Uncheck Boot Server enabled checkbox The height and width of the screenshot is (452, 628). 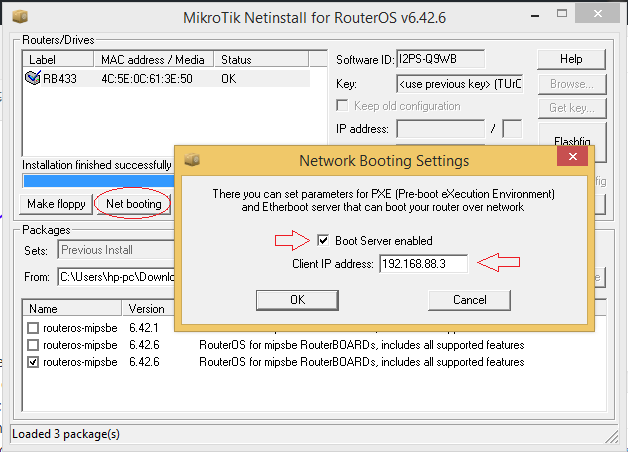tap(323, 241)
